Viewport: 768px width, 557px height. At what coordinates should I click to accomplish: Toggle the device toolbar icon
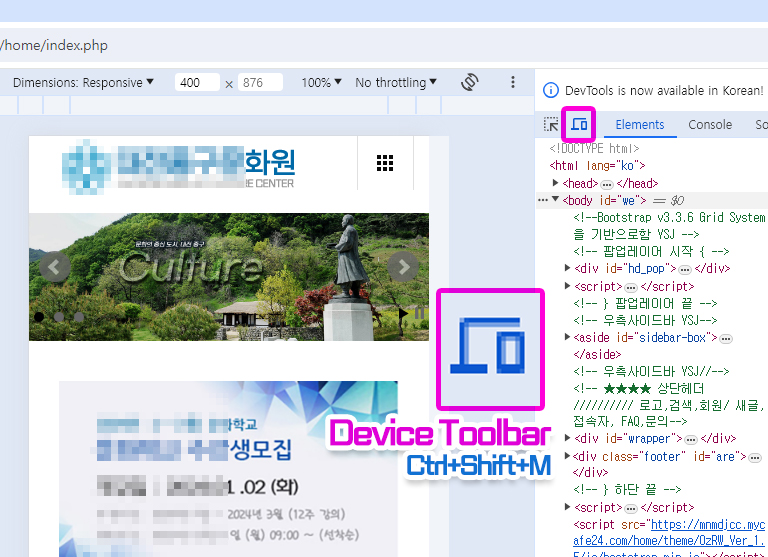tap(579, 125)
